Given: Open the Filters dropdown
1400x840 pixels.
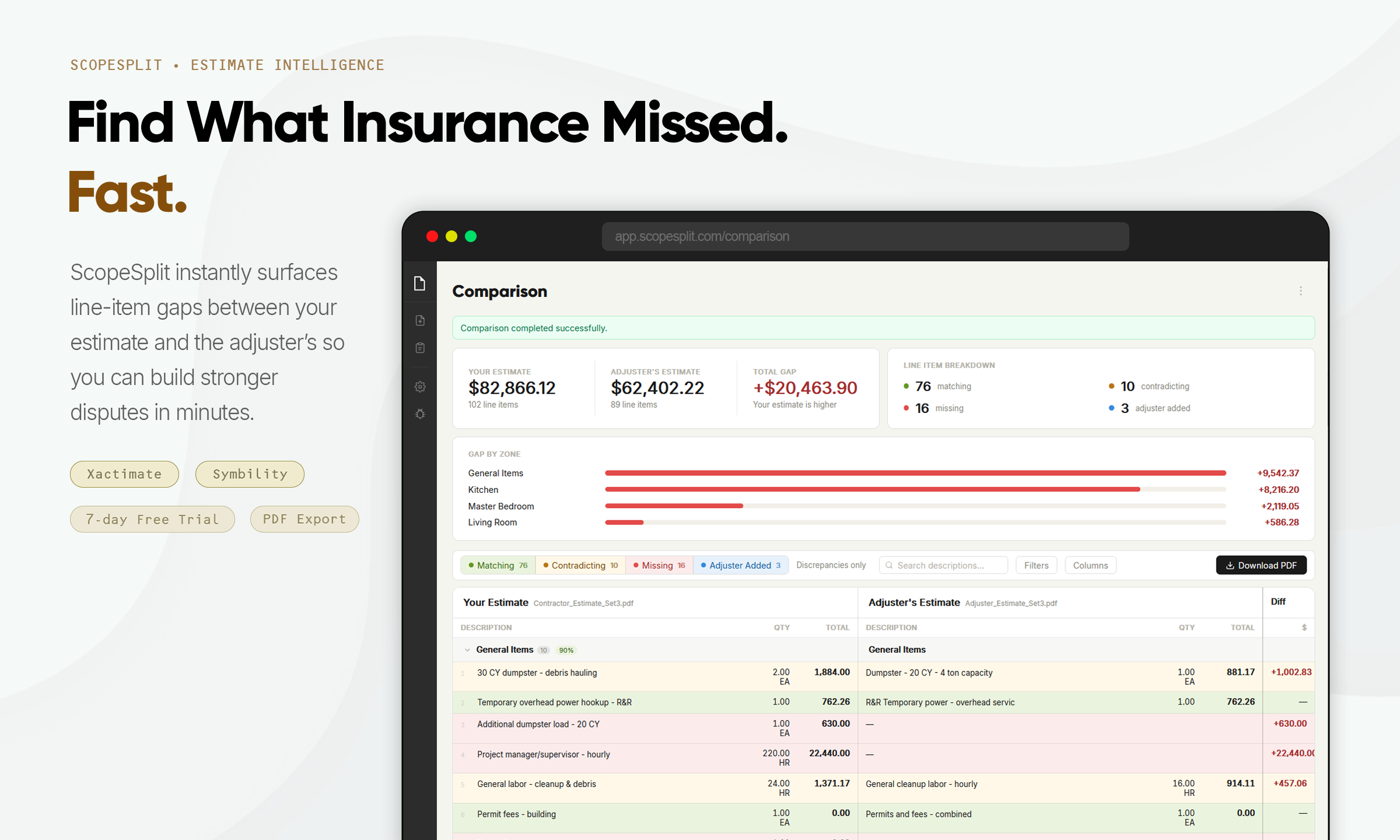Looking at the screenshot, I should (x=1036, y=565).
